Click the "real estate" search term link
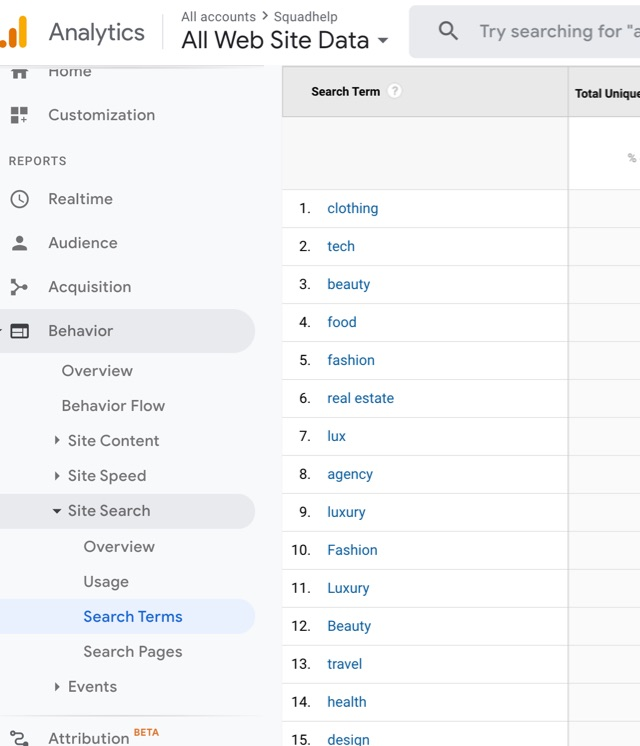The height and width of the screenshot is (746, 640). [360, 398]
